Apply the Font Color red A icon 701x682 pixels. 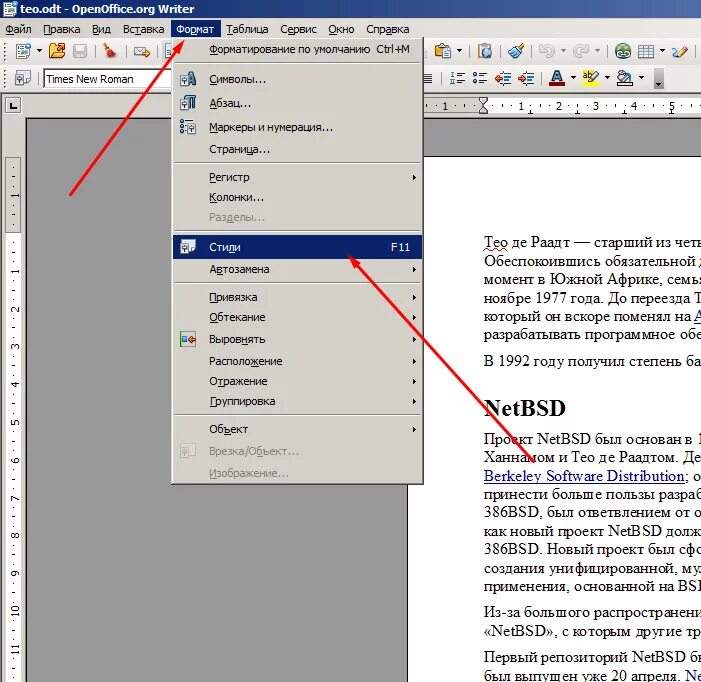pos(557,78)
